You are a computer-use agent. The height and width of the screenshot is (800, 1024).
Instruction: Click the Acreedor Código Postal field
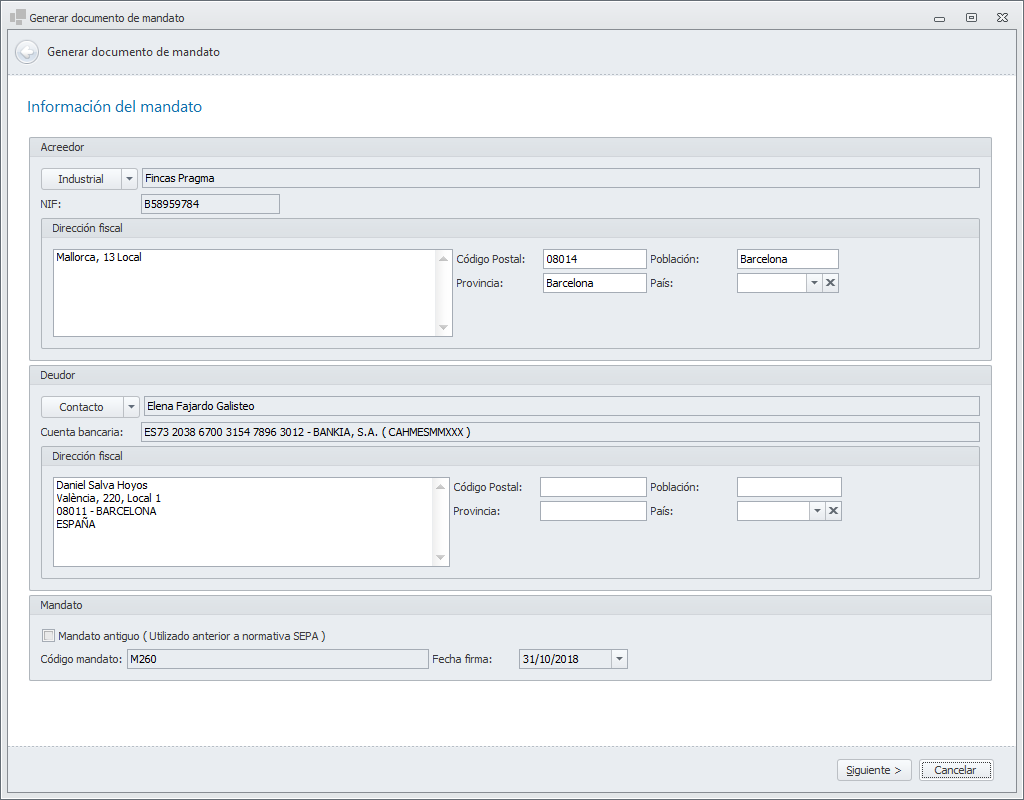[594, 259]
